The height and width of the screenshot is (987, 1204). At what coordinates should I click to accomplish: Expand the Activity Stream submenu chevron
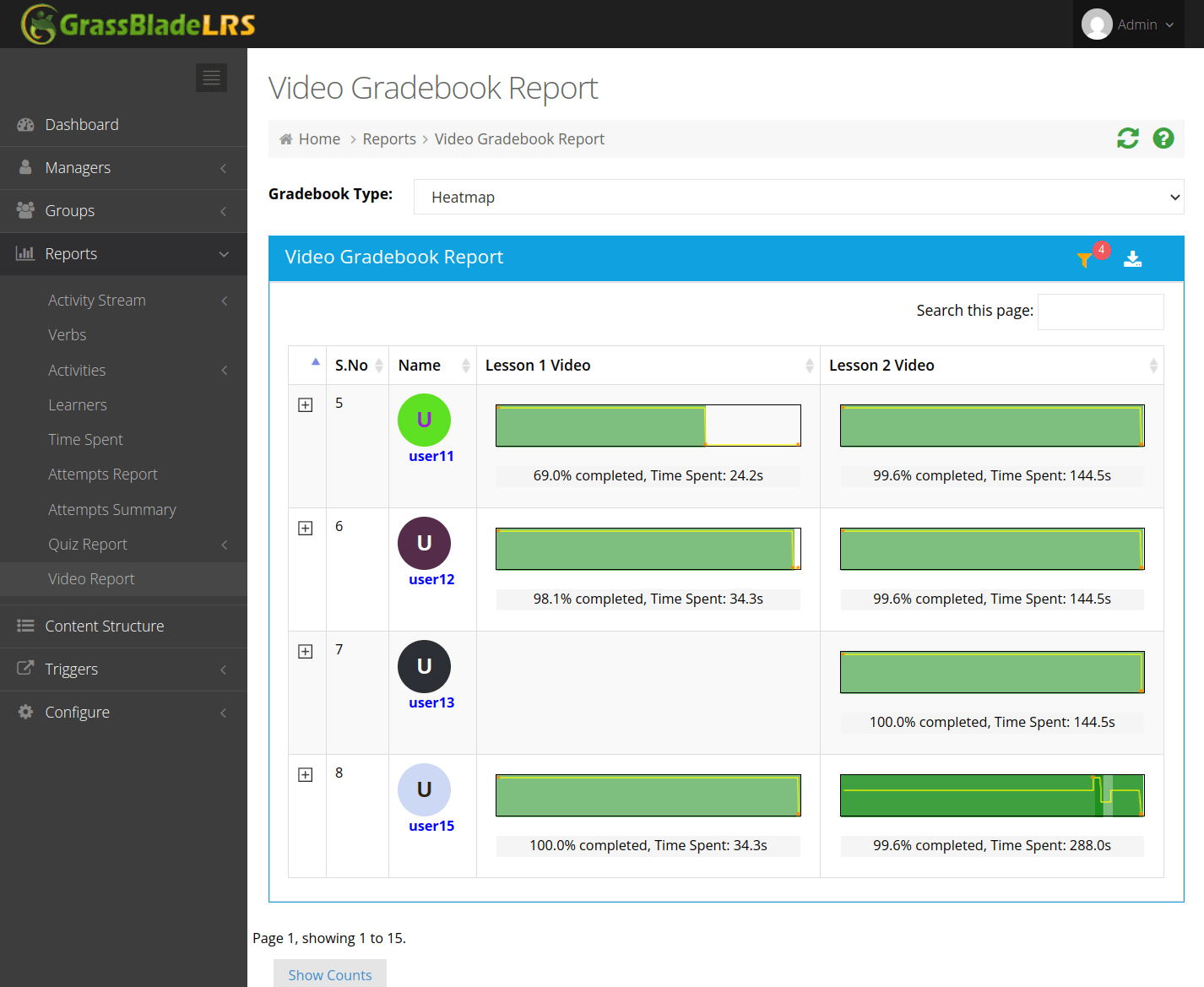click(225, 301)
